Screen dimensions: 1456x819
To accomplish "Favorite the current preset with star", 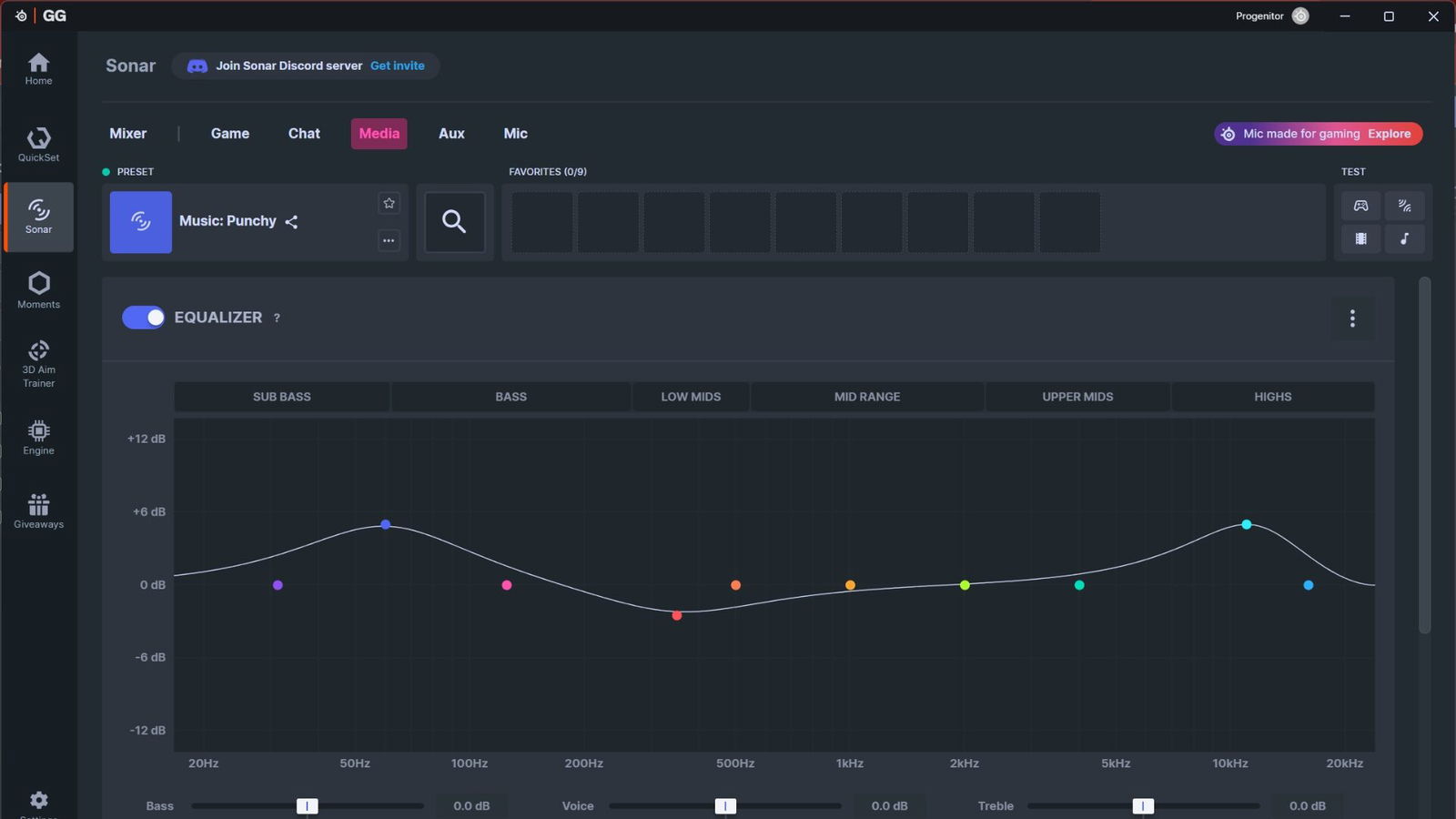I will 389,204.
